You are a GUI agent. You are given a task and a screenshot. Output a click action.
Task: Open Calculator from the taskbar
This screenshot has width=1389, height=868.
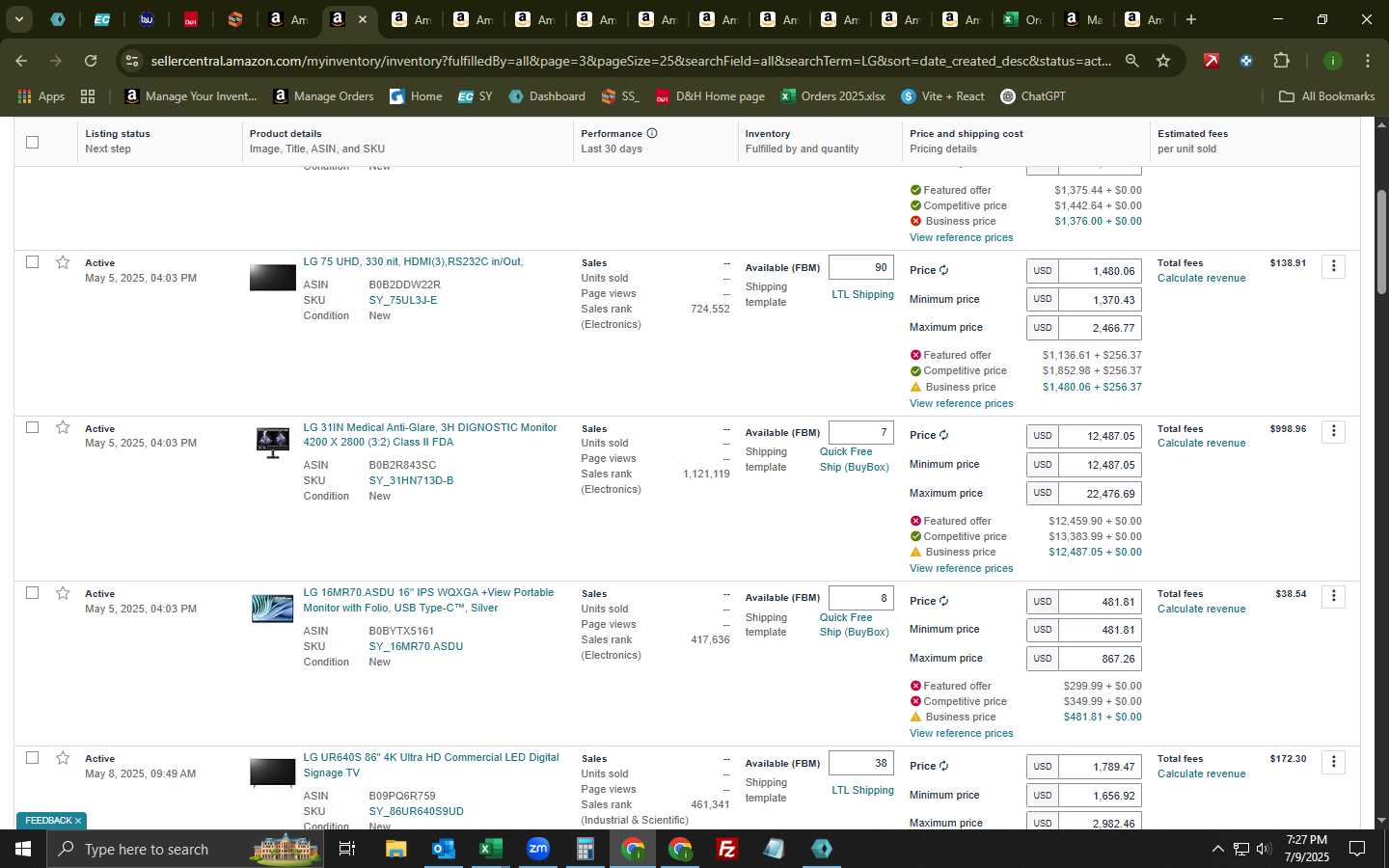(x=585, y=849)
